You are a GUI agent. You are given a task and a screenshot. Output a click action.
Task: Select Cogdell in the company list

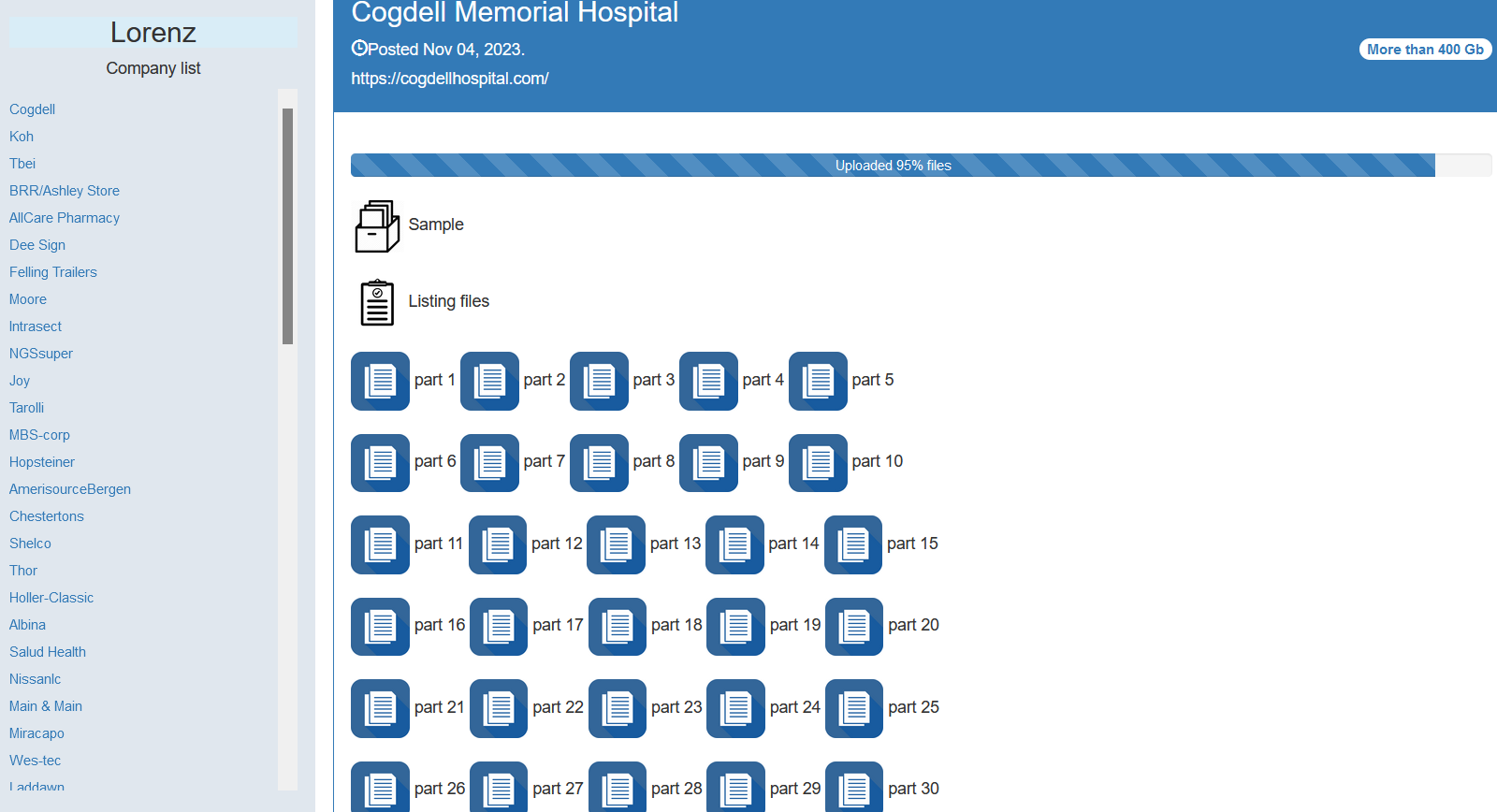pos(33,109)
